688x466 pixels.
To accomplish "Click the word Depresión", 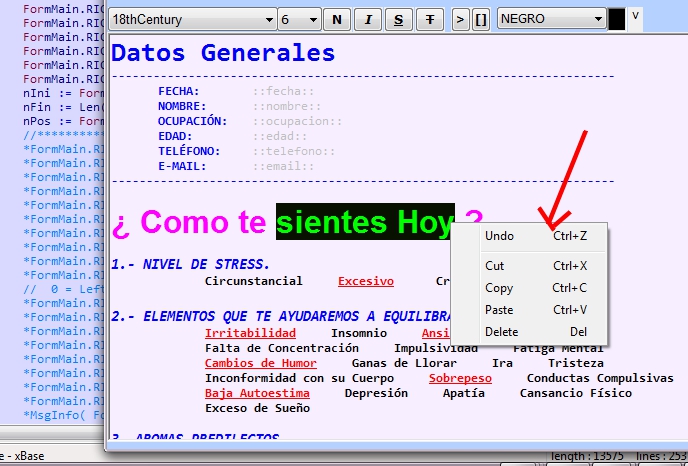I will pos(376,393).
